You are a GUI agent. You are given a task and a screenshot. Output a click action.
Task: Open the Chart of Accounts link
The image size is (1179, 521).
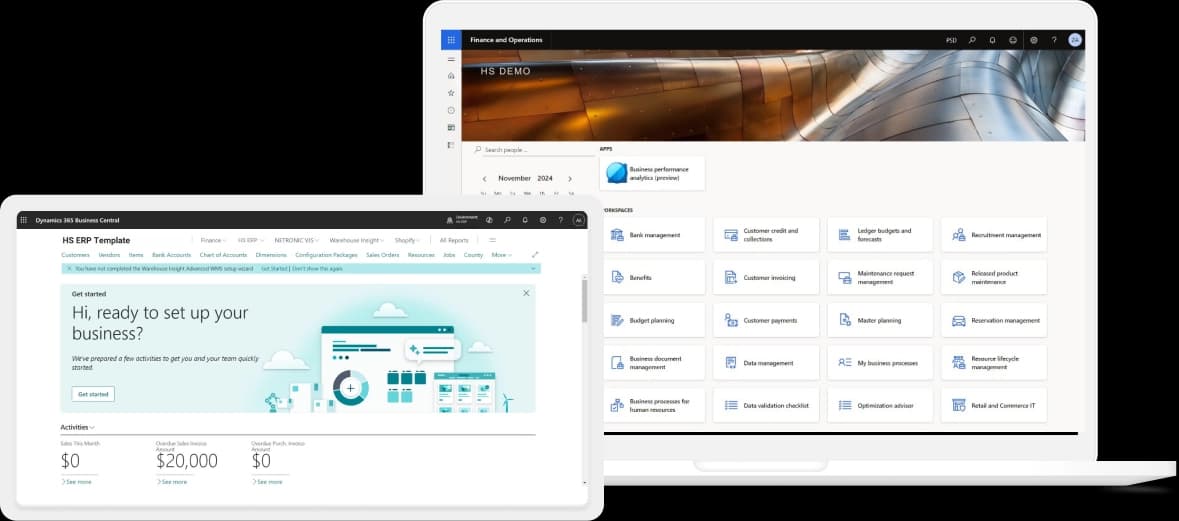coord(223,255)
